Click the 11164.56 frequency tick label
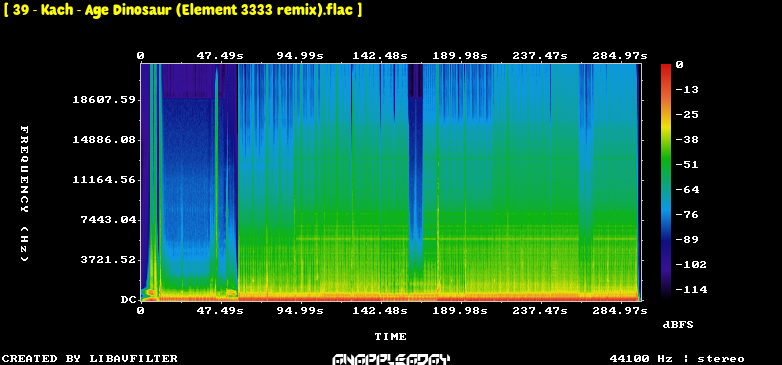This screenshot has height=365, width=782. pyautogui.click(x=104, y=180)
